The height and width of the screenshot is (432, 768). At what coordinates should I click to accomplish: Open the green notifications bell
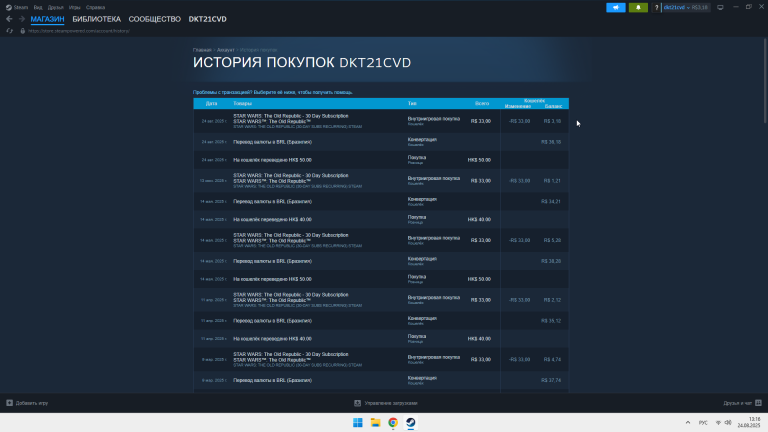click(x=638, y=7)
